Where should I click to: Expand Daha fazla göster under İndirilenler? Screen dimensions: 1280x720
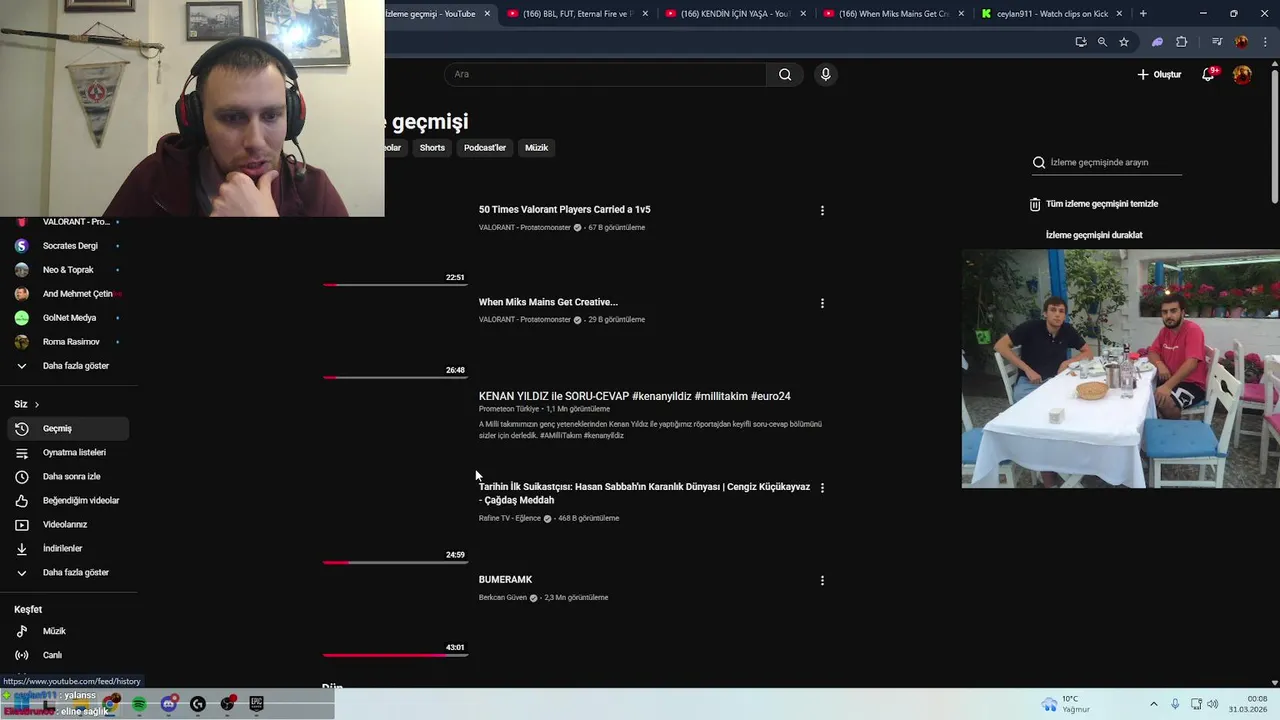(68, 573)
